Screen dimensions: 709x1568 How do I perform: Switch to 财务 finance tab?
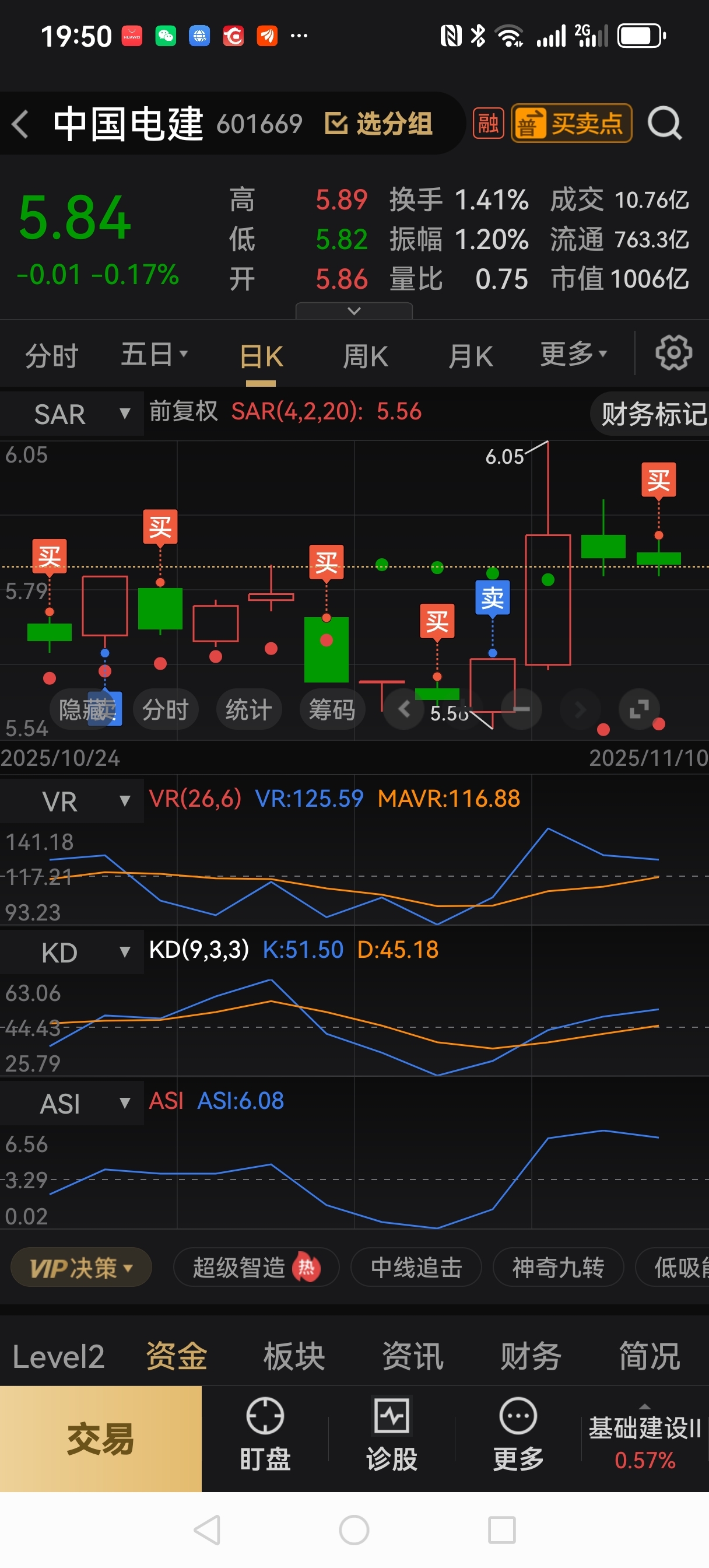point(531,1357)
